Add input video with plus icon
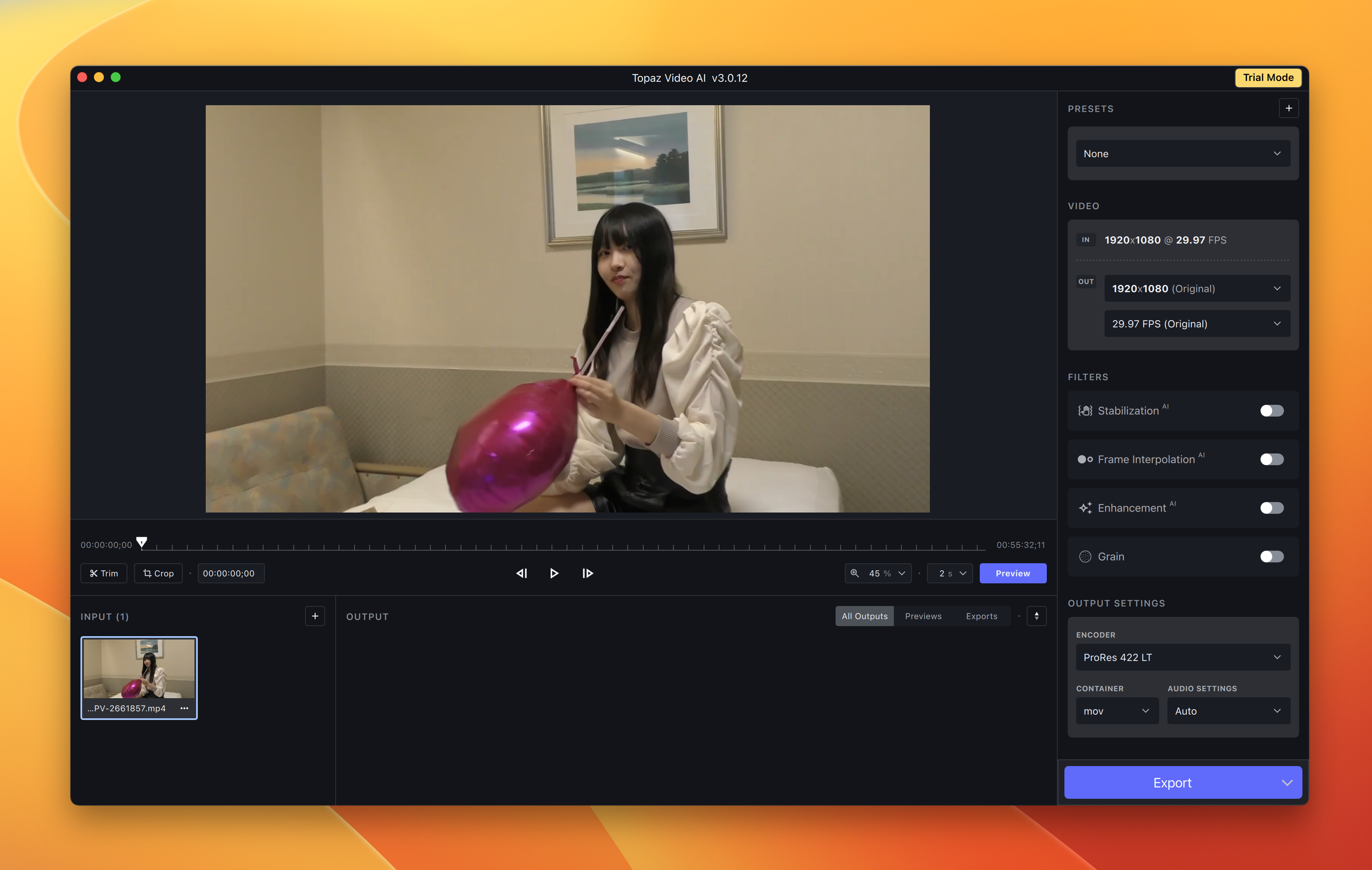This screenshot has width=1372, height=870. [x=315, y=616]
